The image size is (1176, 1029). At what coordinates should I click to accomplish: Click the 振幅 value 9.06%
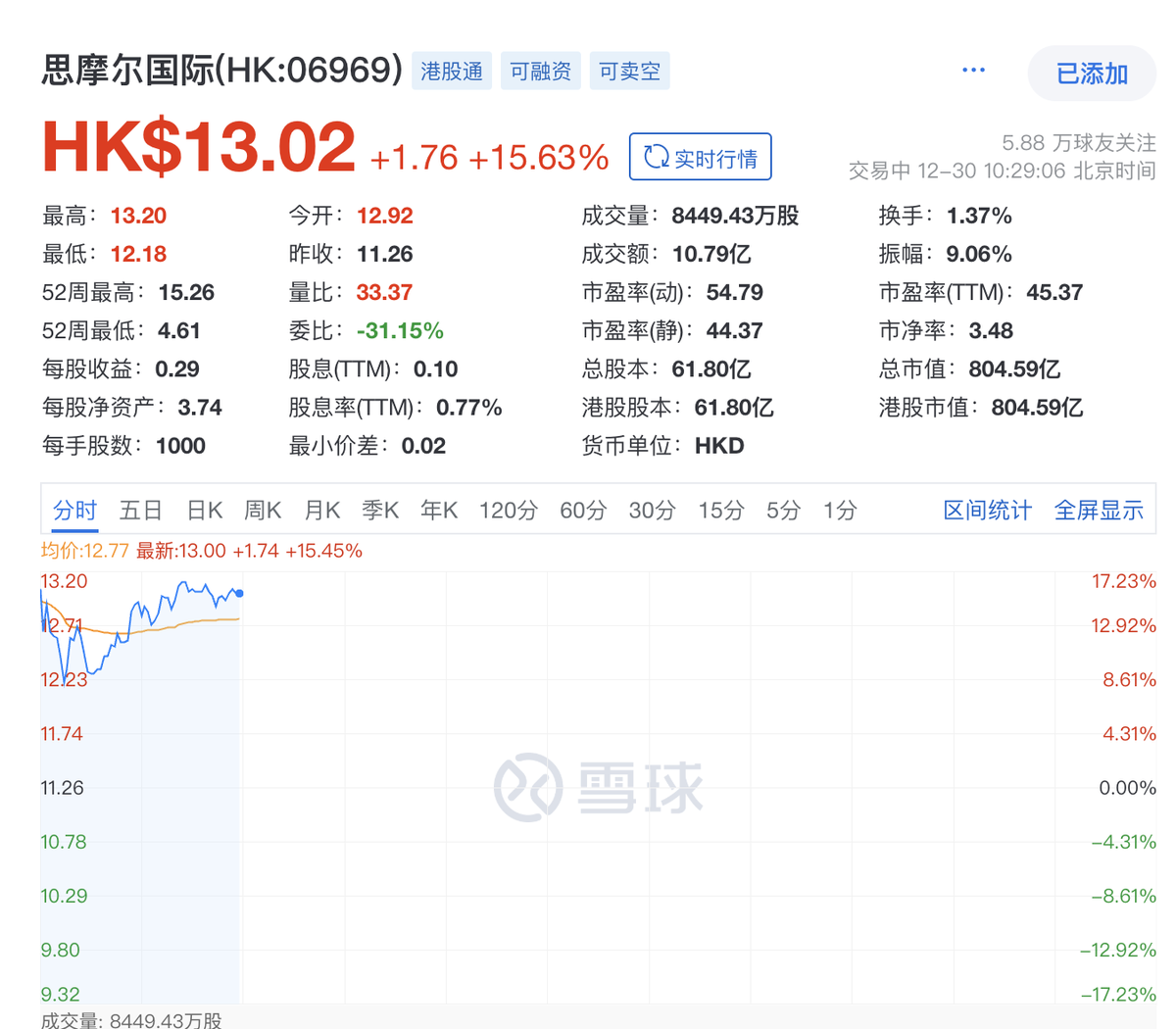tap(979, 254)
